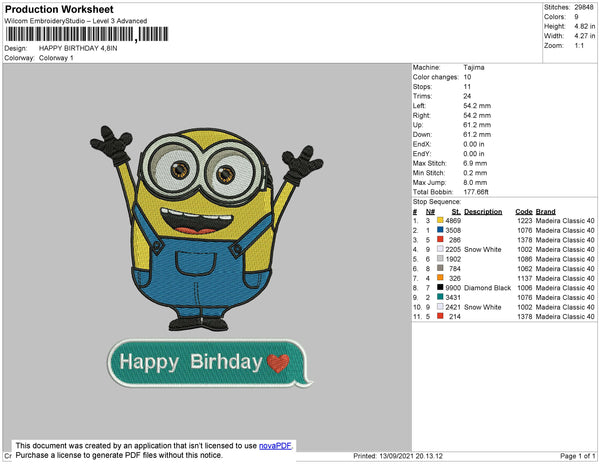
Task: Select the blue swatch in stop 2
Action: tap(440, 230)
